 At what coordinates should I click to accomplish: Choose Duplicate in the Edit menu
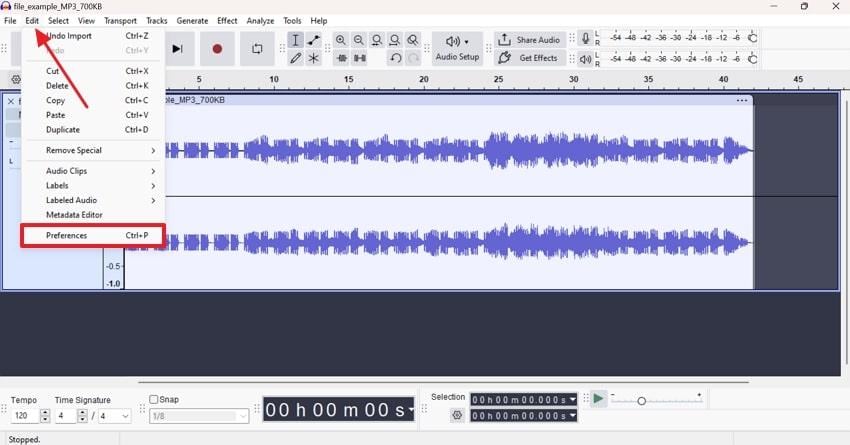click(93, 130)
